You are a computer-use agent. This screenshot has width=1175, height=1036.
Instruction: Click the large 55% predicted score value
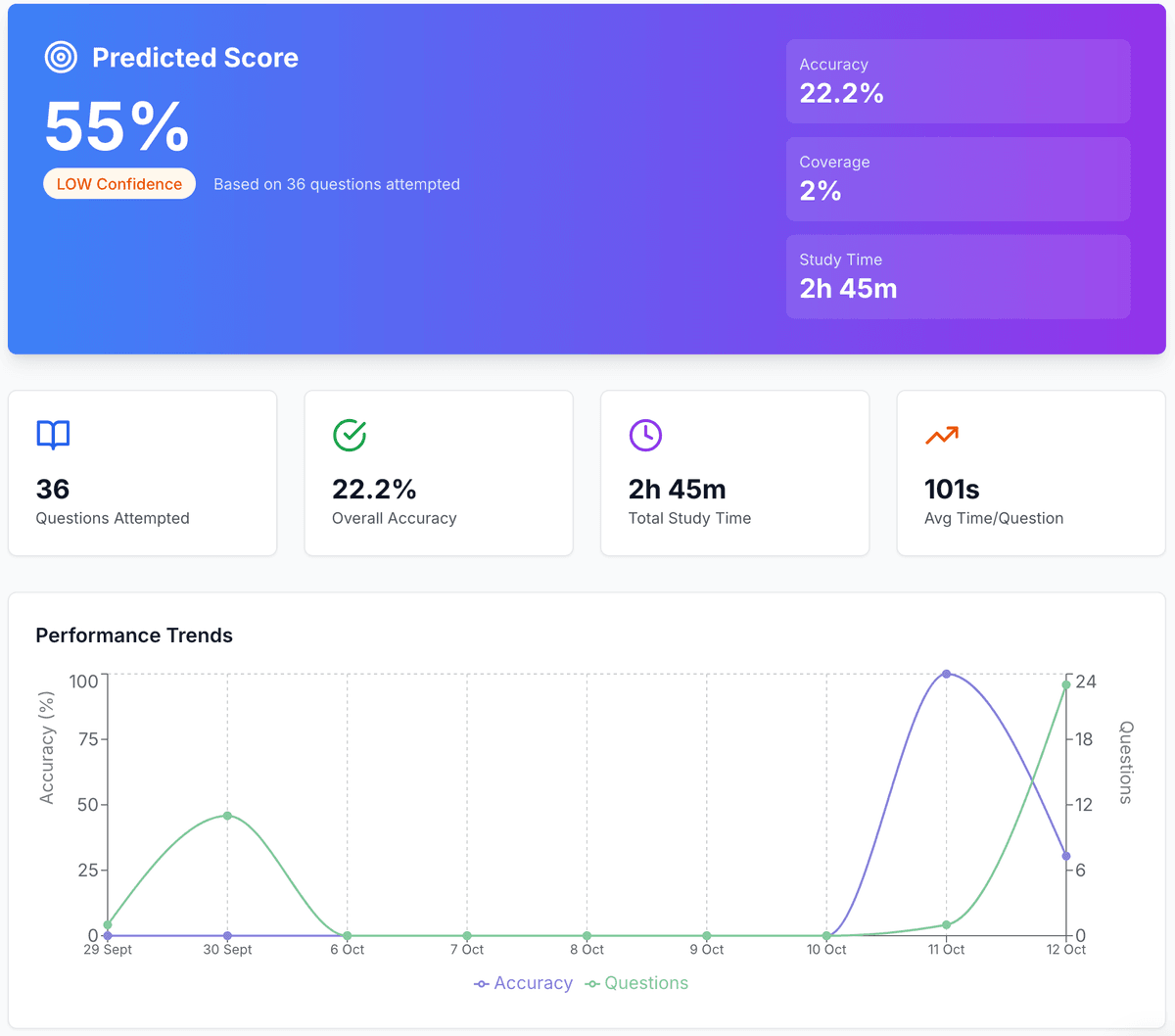tap(117, 127)
